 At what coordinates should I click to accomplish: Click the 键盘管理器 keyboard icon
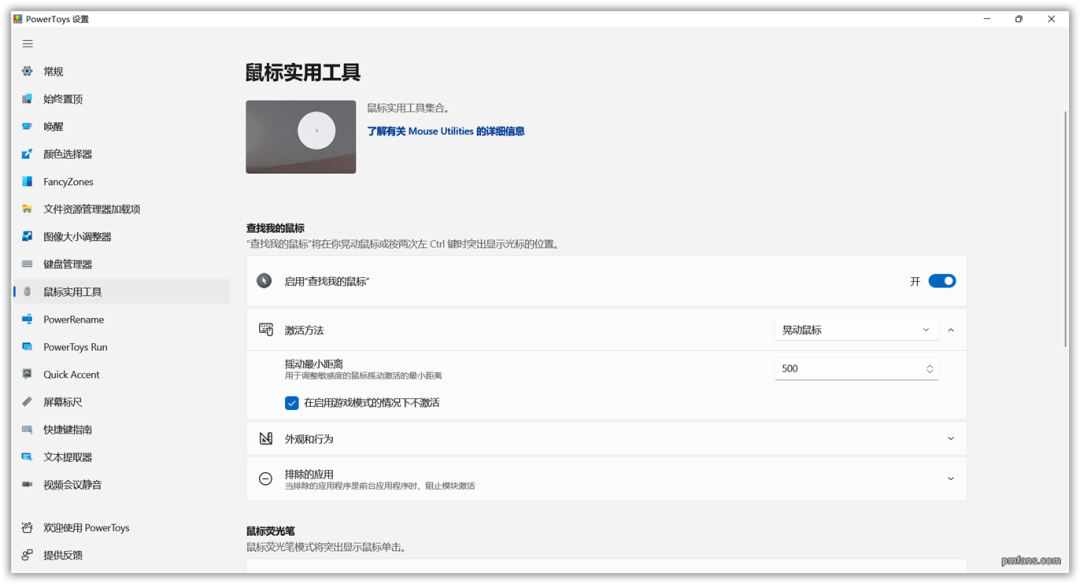(27, 264)
